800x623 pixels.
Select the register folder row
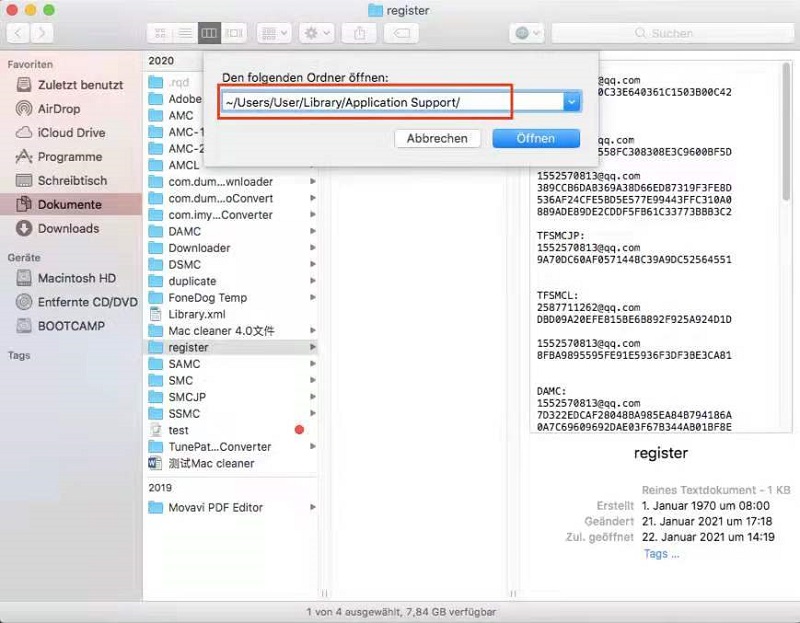tap(232, 347)
